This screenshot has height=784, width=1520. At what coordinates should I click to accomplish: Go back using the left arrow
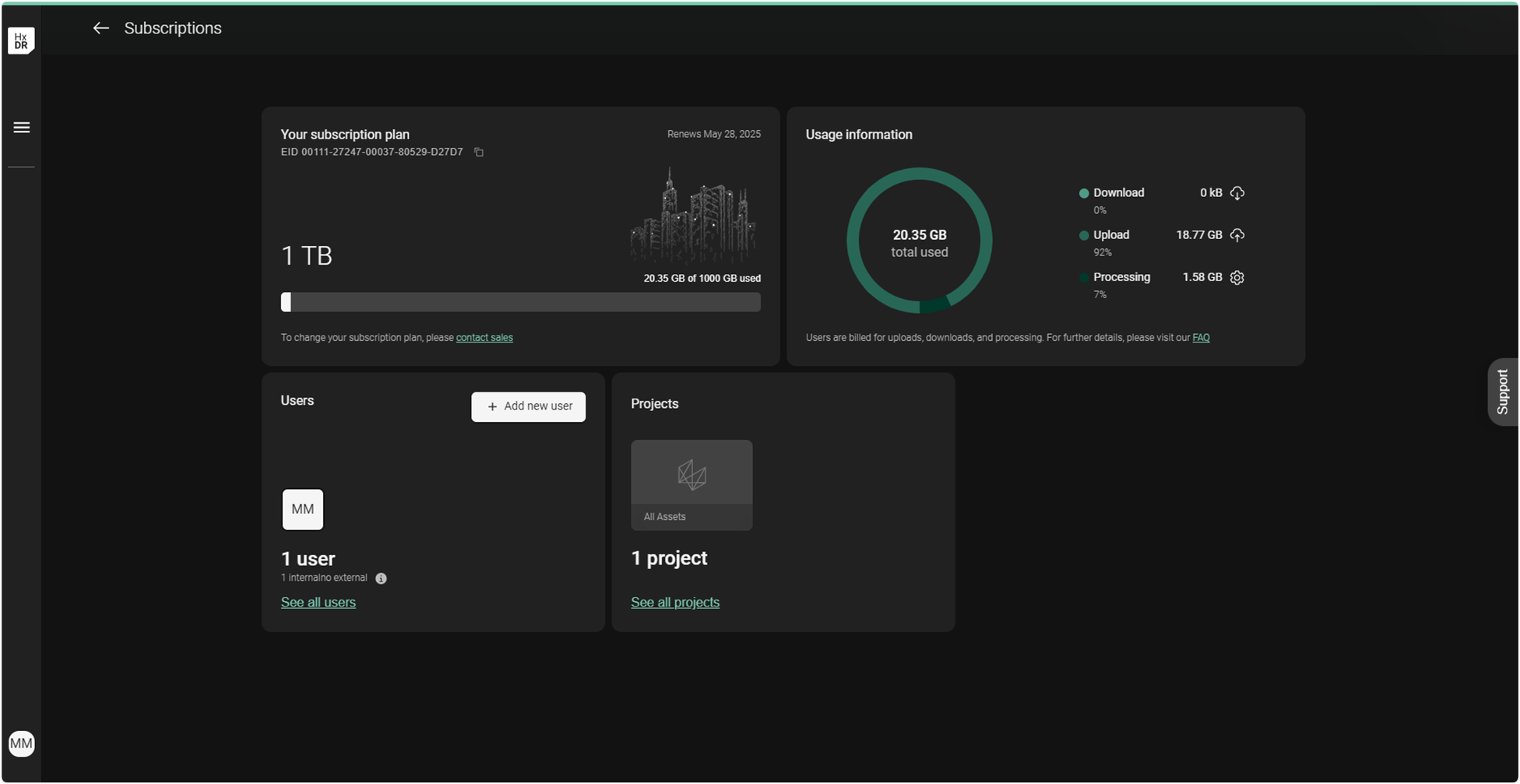(x=100, y=29)
